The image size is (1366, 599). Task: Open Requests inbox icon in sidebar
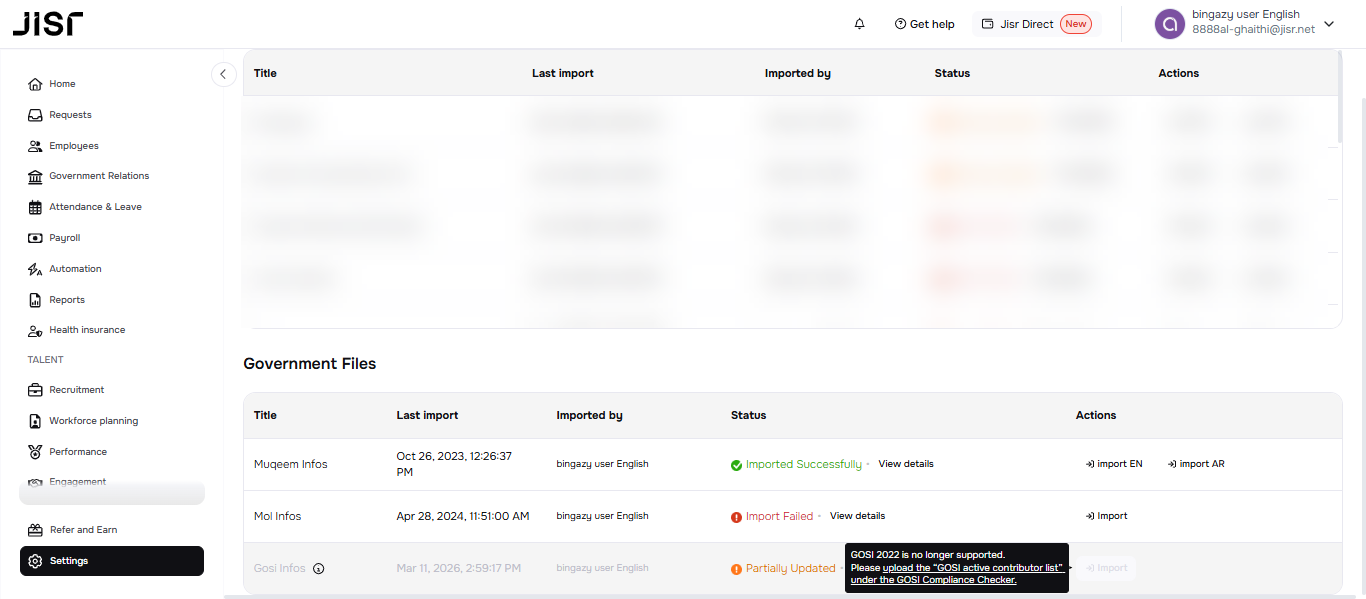pyautogui.click(x=35, y=115)
